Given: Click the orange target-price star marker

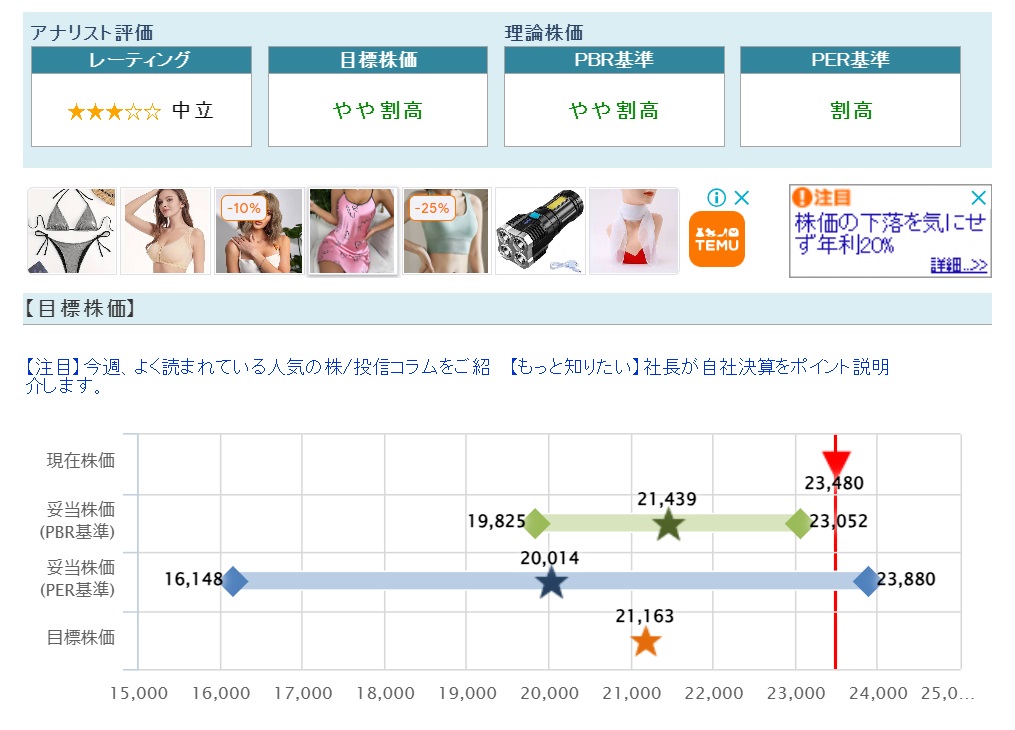Looking at the screenshot, I should click(645, 641).
